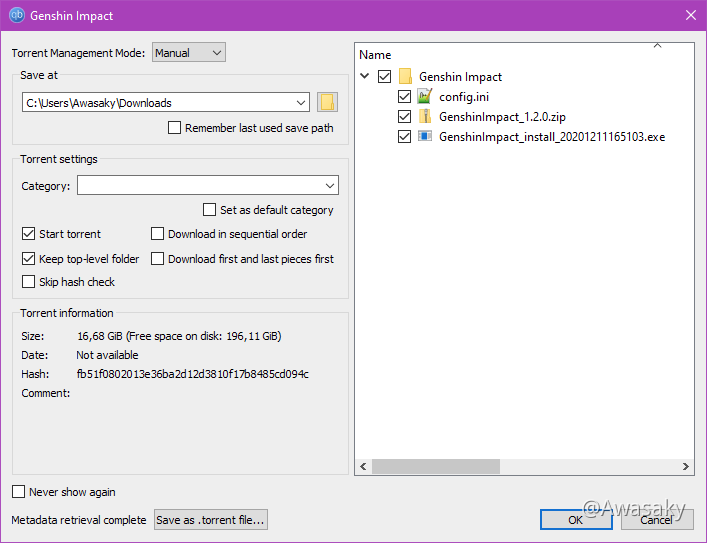The height and width of the screenshot is (543, 707).
Task: Select GenshinImpact_install_20201211165103.exe name
Action: coord(552,137)
